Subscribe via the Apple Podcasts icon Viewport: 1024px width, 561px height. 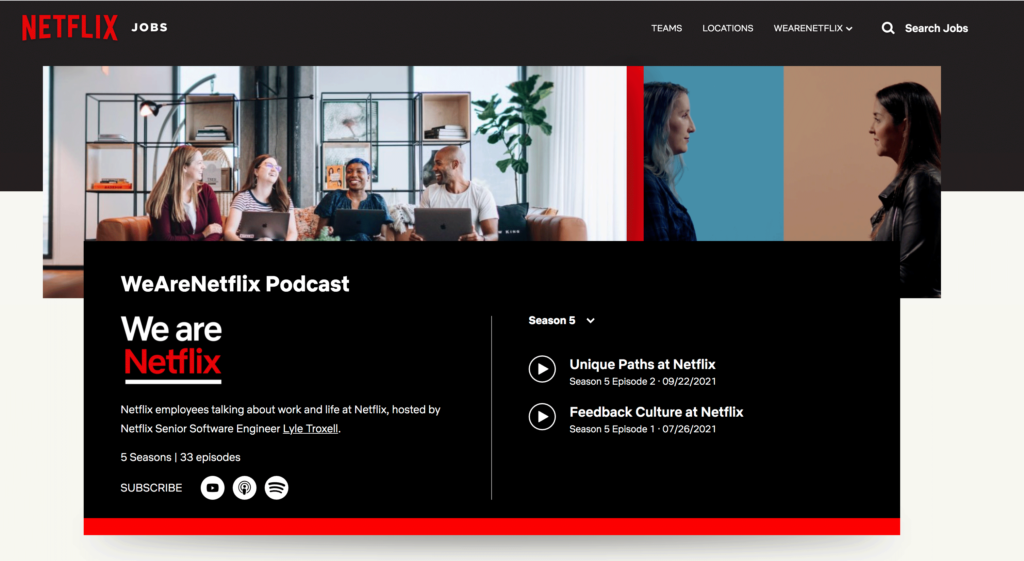click(x=244, y=488)
